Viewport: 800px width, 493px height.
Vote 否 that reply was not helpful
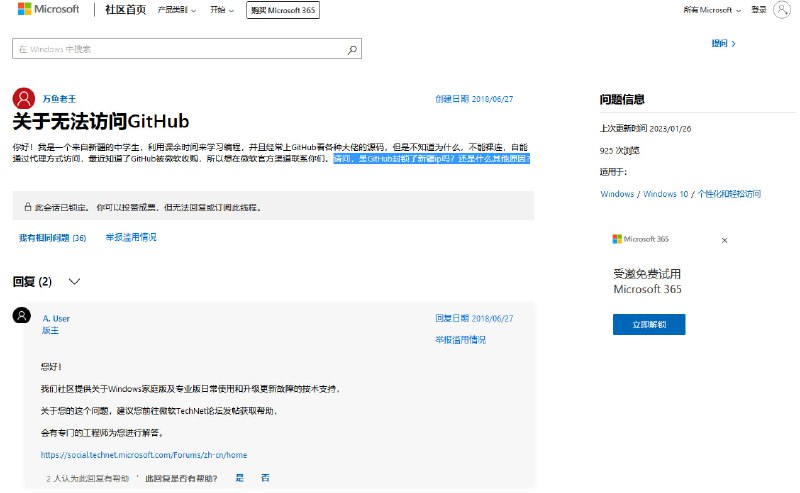tap(265, 478)
